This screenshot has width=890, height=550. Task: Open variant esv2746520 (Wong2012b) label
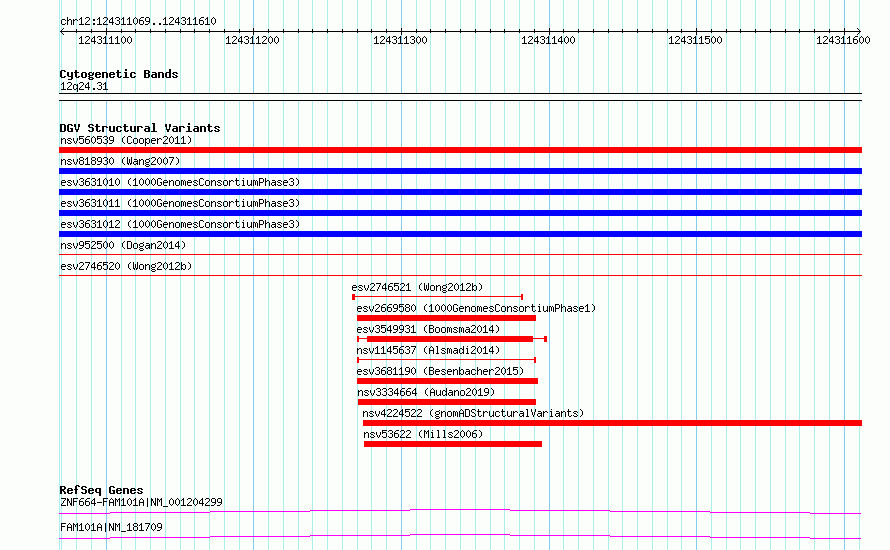point(126,266)
